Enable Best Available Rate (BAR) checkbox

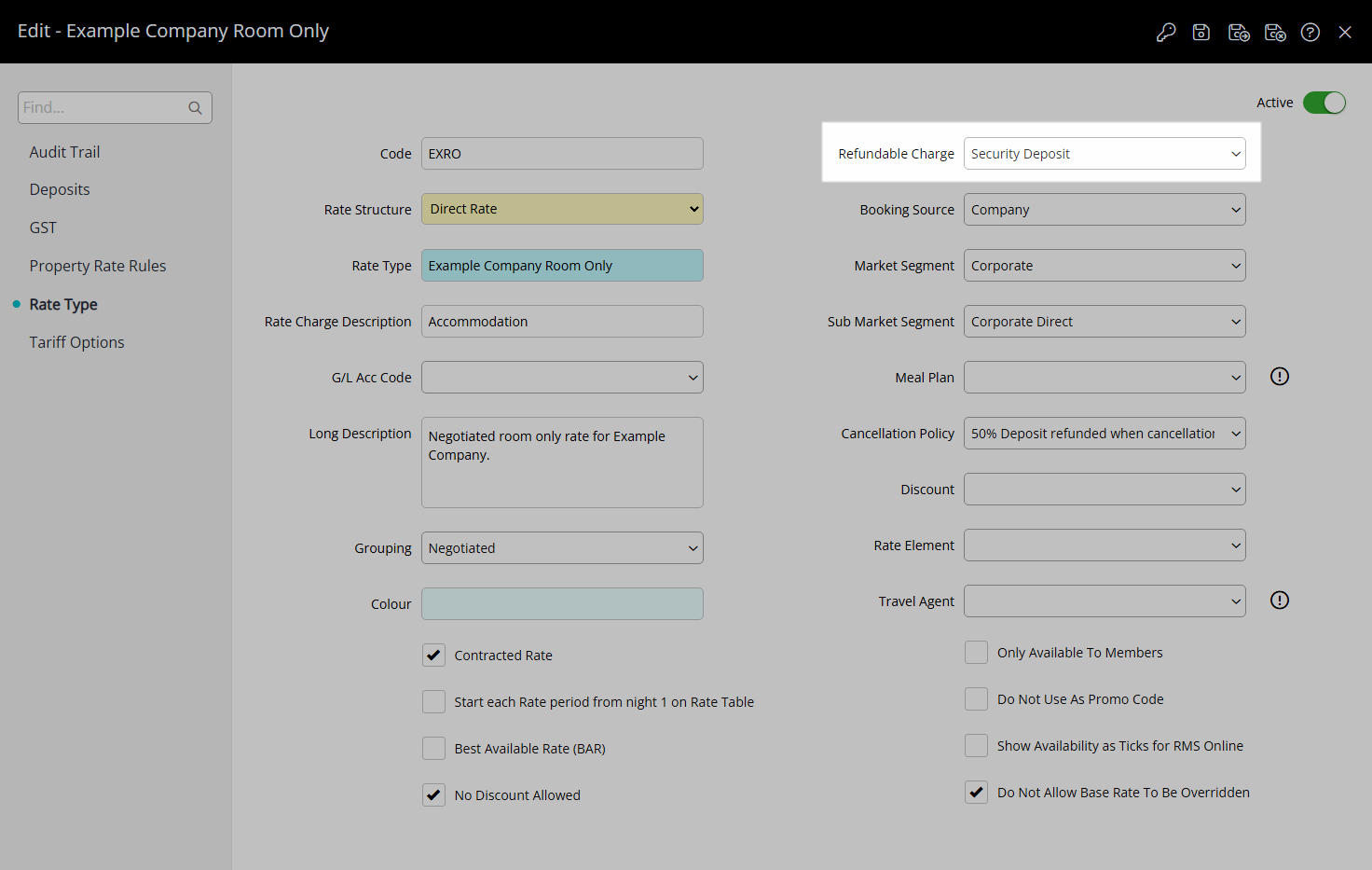[x=433, y=749]
